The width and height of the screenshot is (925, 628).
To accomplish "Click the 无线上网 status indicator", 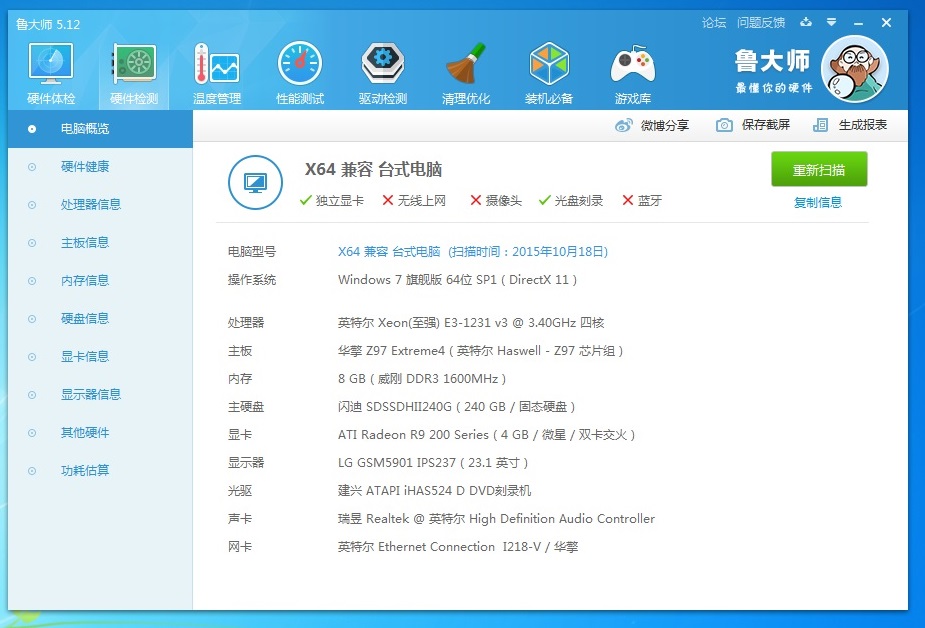I will (414, 200).
